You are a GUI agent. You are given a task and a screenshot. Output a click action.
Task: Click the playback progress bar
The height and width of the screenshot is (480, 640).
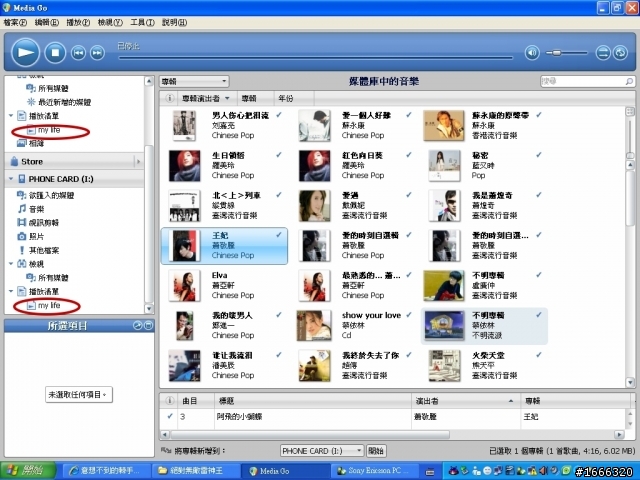pyautogui.click(x=316, y=58)
